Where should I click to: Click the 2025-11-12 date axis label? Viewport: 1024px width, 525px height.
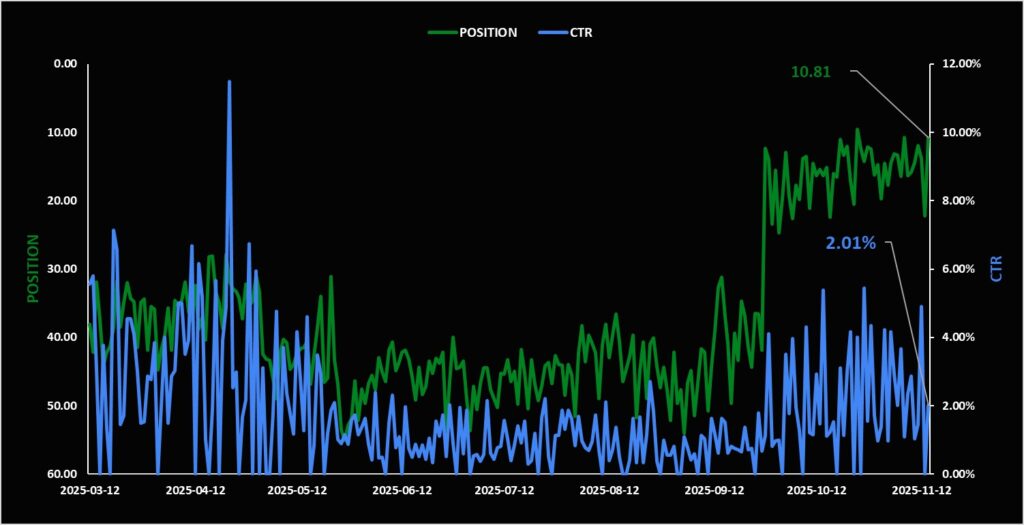tap(922, 491)
